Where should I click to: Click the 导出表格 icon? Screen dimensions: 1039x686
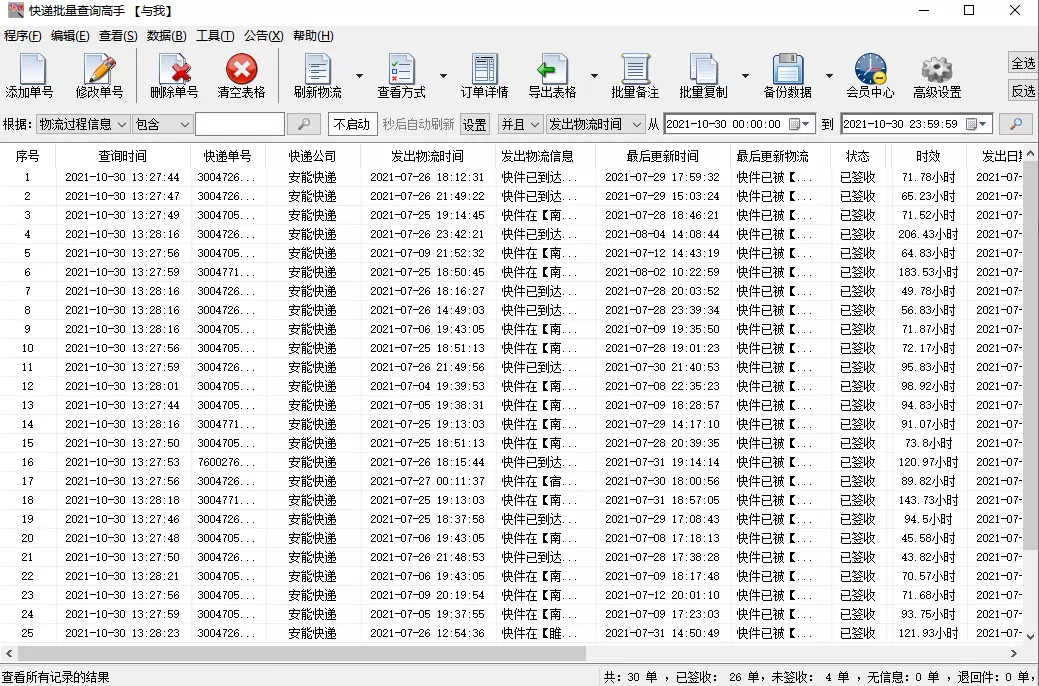pyautogui.click(x=552, y=69)
